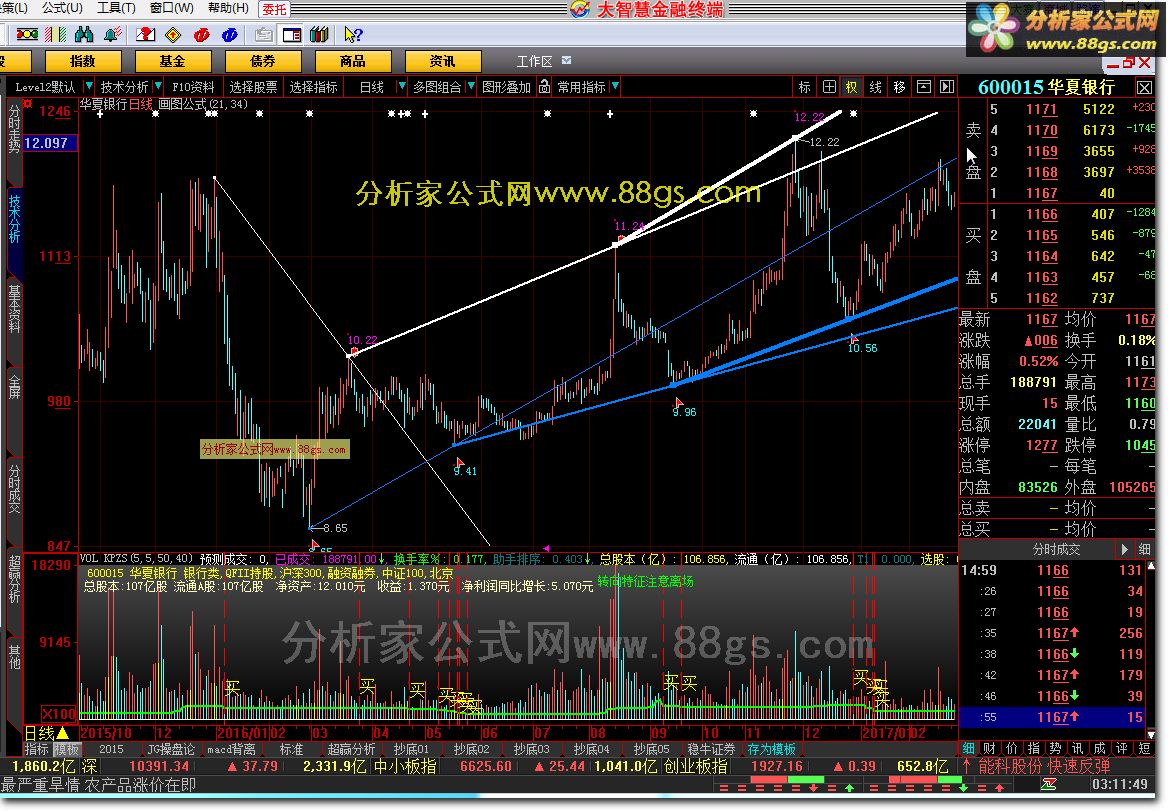Click the X100 volume scale label
This screenshot has height=811, width=1168.
pos(60,714)
